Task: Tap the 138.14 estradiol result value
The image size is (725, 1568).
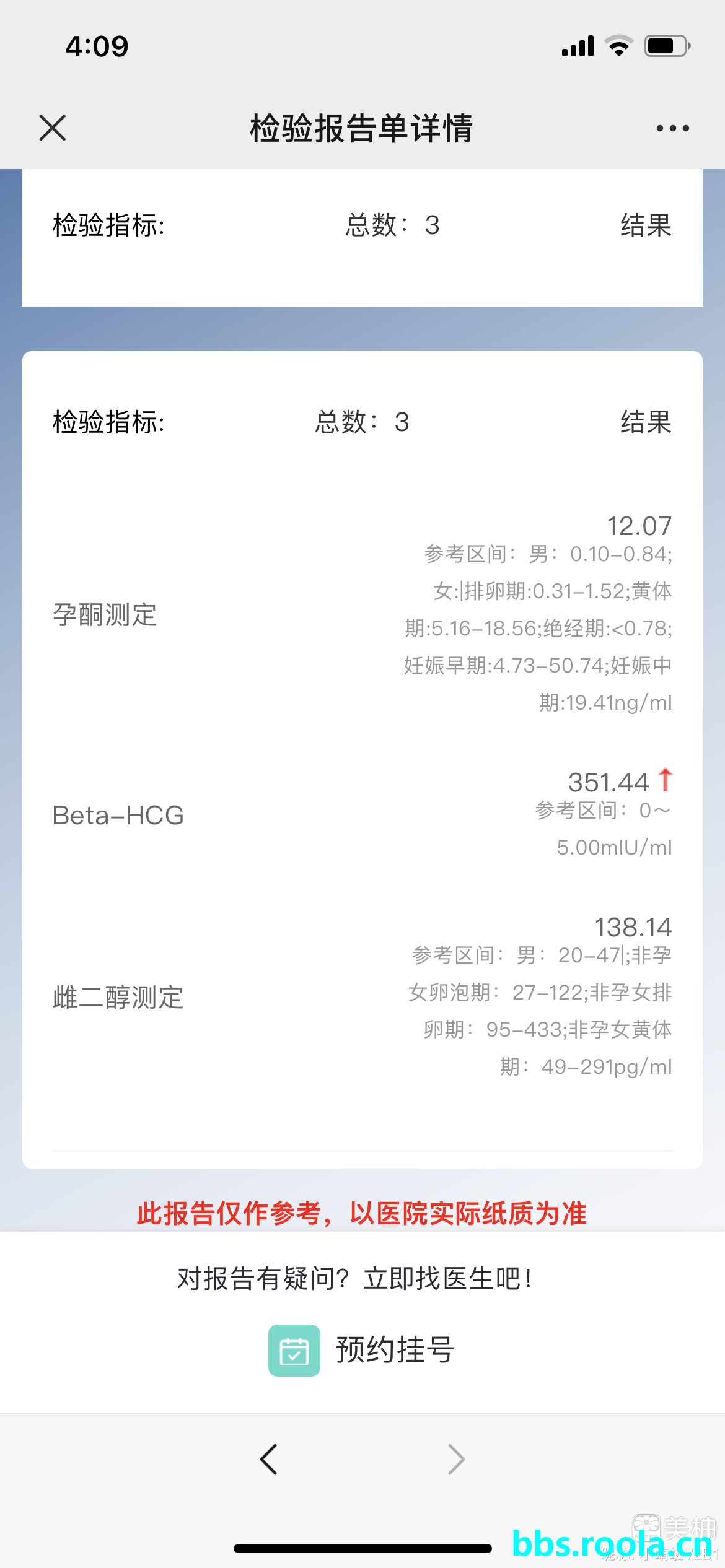Action: point(633,928)
